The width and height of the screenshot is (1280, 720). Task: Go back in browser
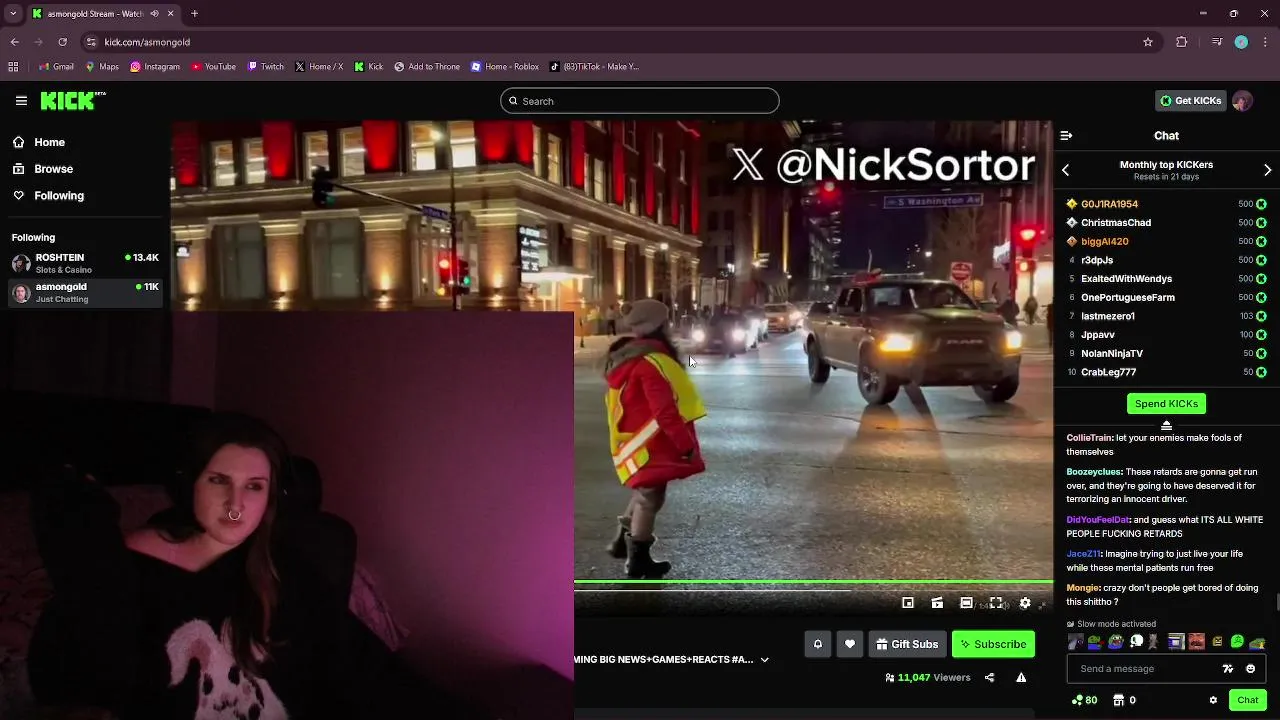pos(14,42)
